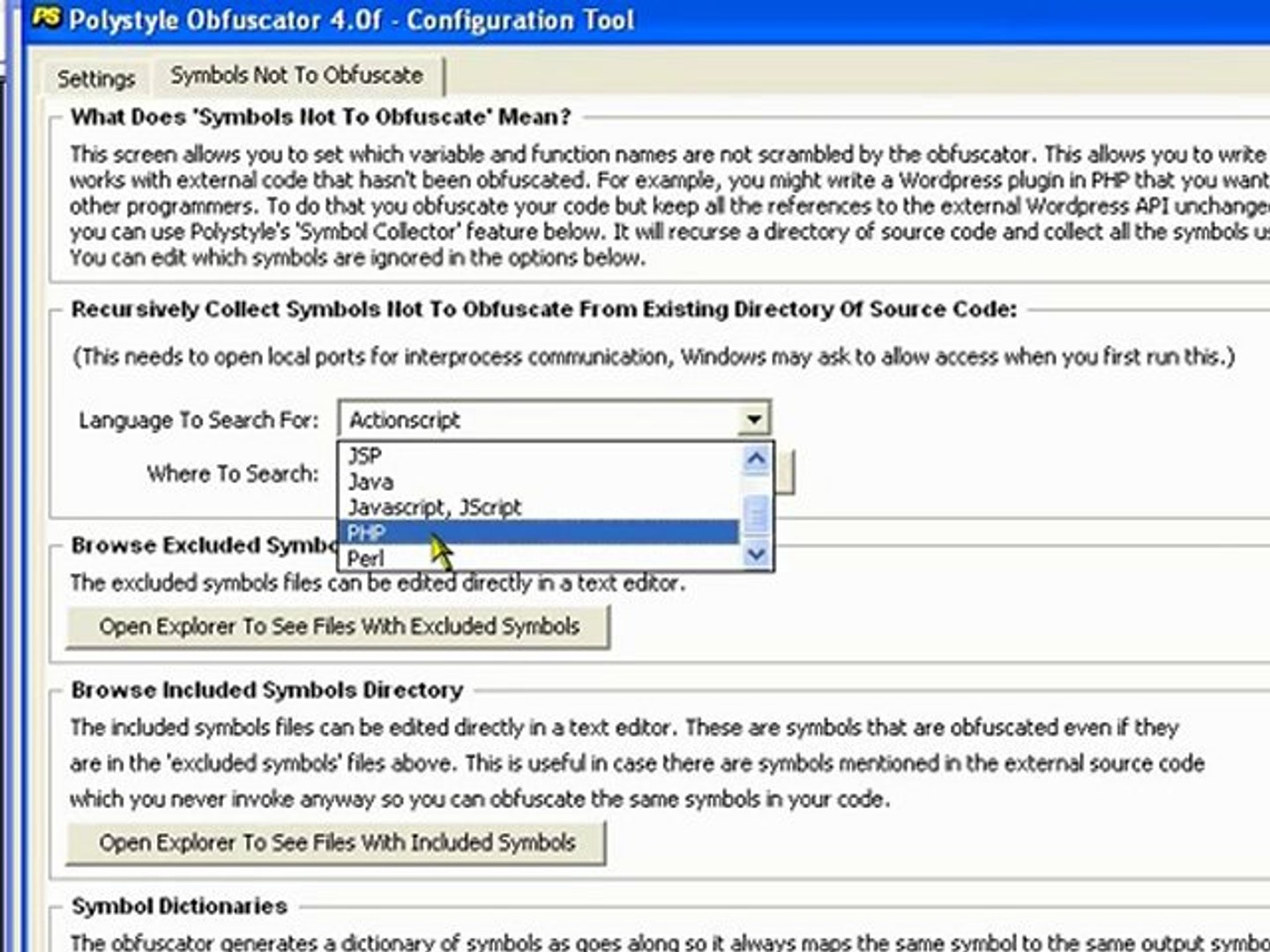The image size is (1270, 952).
Task: Click the Where To Search label
Action: 233,473
